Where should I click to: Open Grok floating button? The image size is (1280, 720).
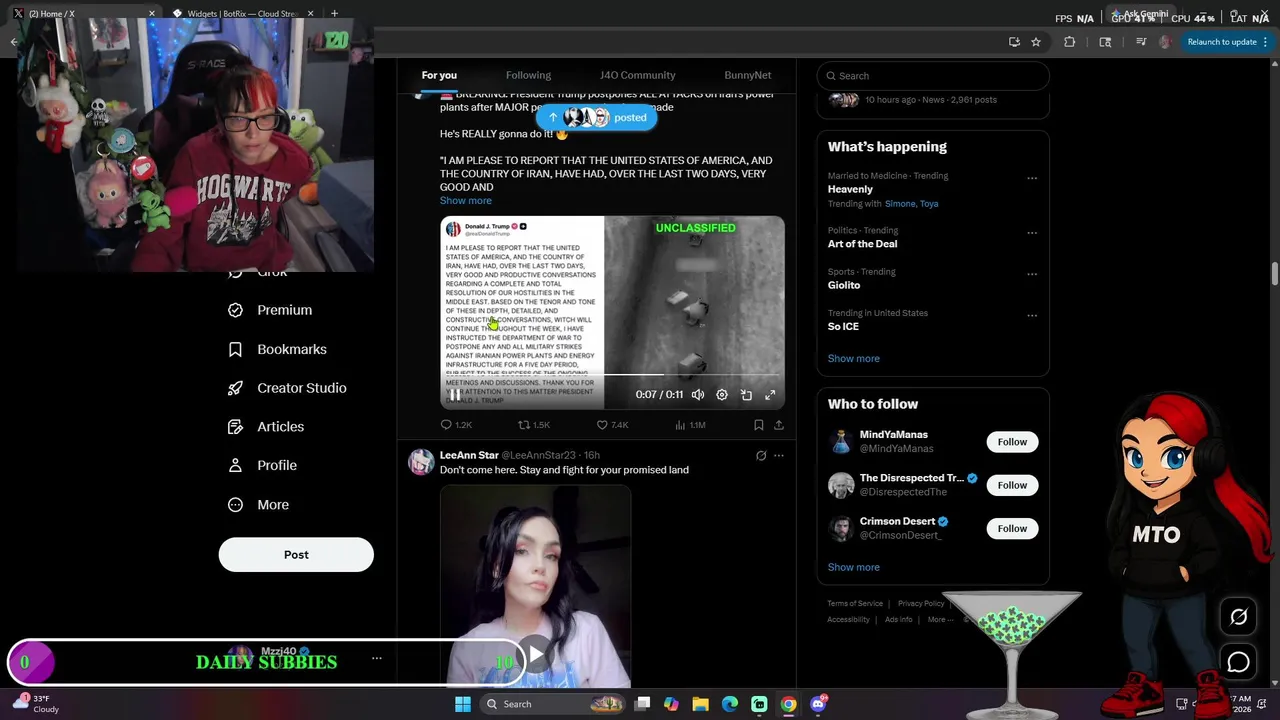coord(1238,617)
